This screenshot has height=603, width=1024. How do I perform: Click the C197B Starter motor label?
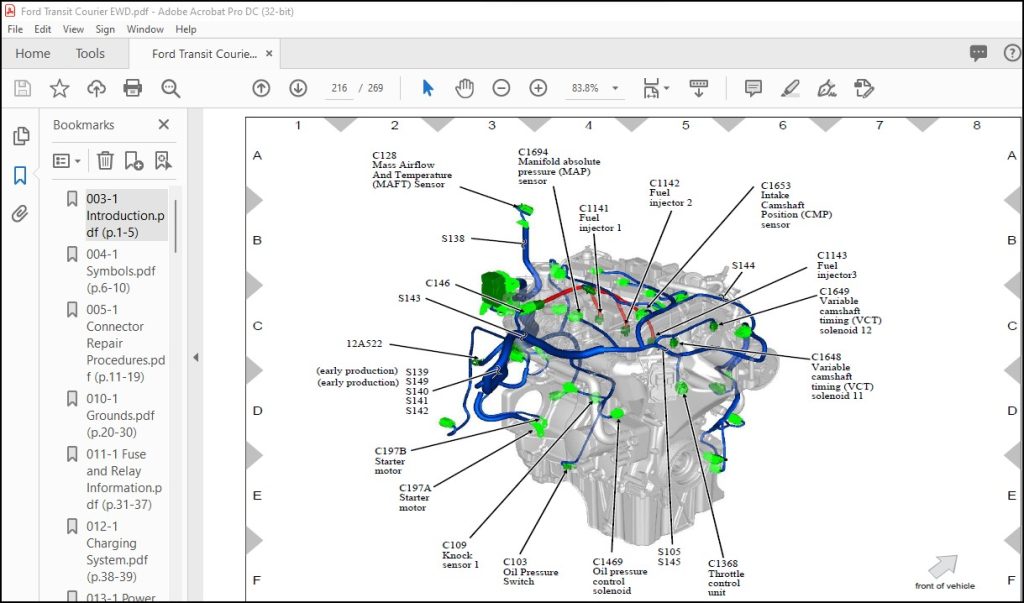(391, 461)
